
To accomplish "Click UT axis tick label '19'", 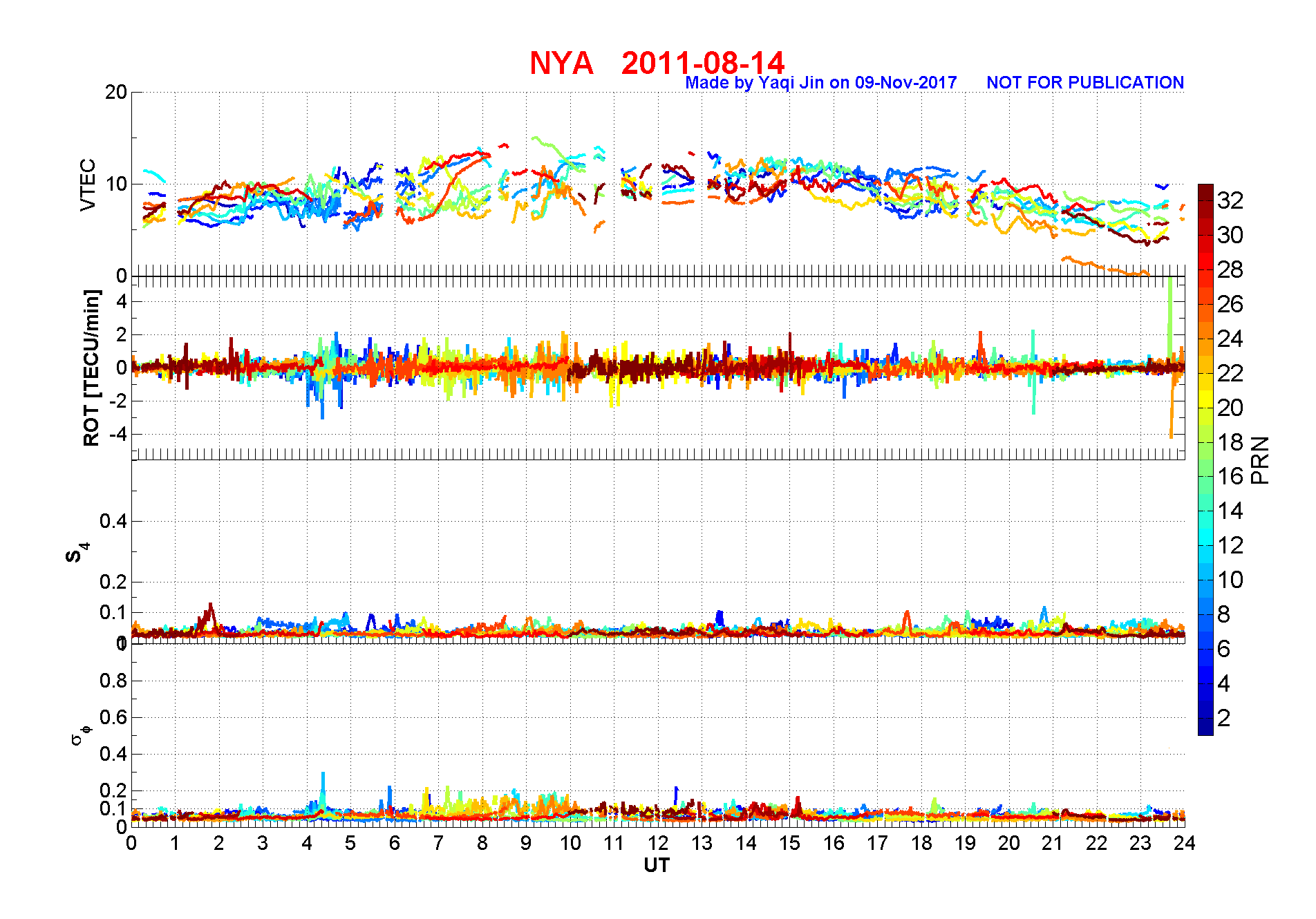I will (965, 843).
